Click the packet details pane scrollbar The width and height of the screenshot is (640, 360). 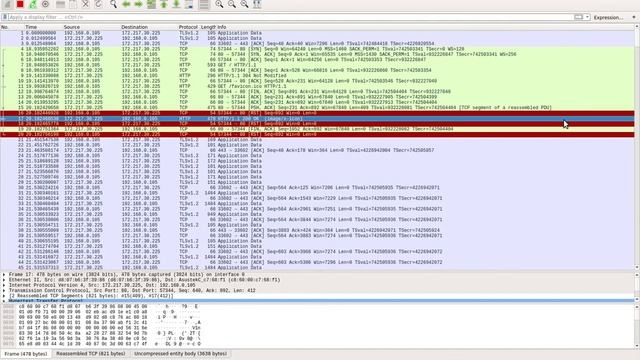tap(637, 287)
